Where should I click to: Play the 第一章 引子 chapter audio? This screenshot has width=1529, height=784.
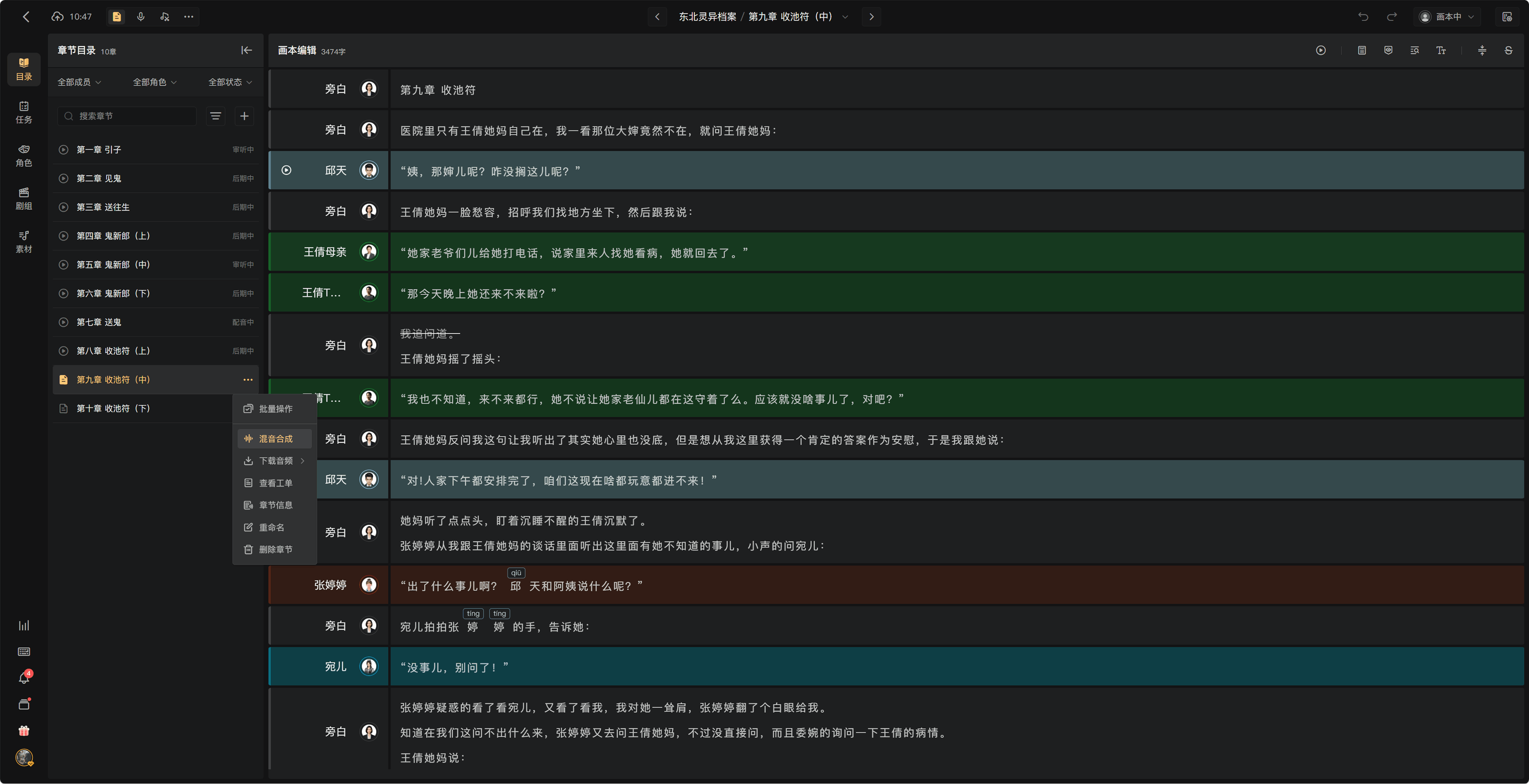[64, 150]
